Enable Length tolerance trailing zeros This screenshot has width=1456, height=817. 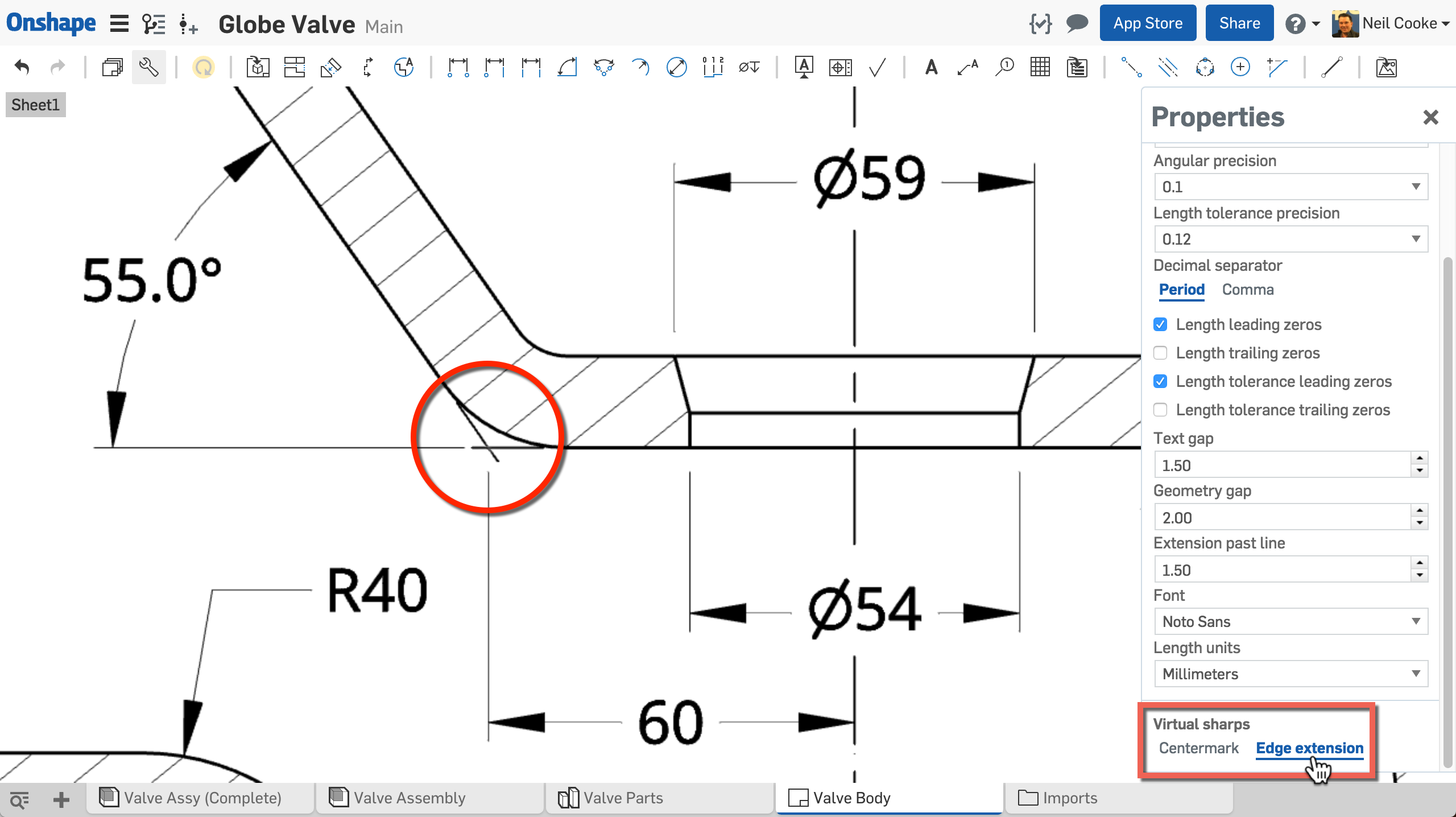point(1160,410)
